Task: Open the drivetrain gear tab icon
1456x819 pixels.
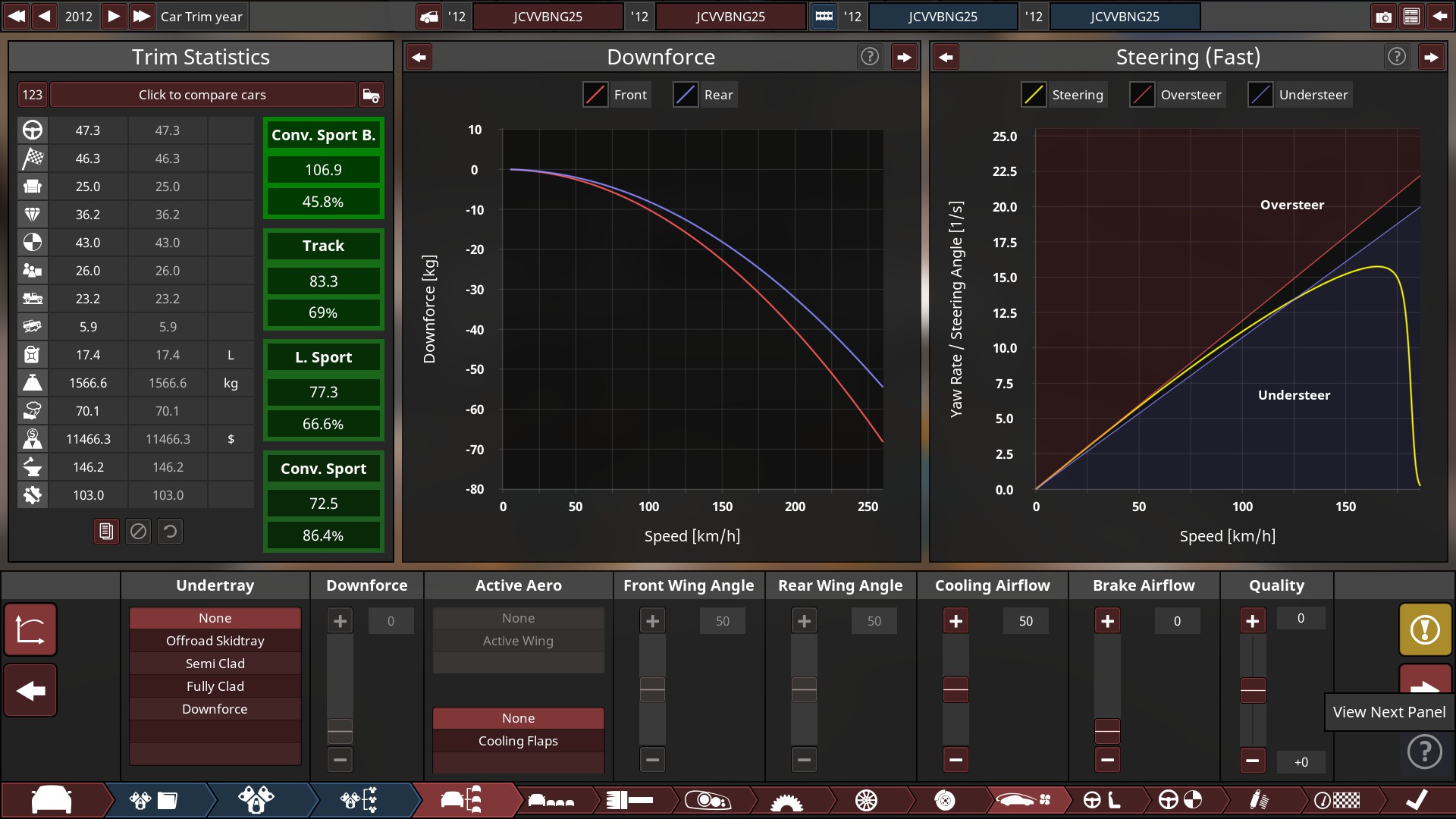Action: [786, 800]
